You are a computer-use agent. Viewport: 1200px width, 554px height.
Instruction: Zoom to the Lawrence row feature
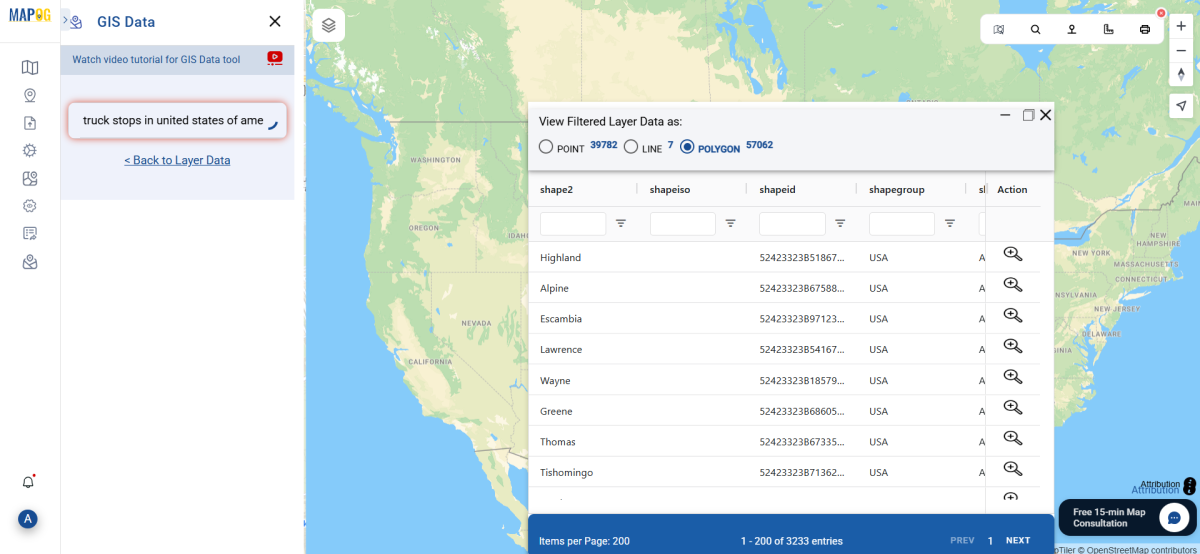1012,346
